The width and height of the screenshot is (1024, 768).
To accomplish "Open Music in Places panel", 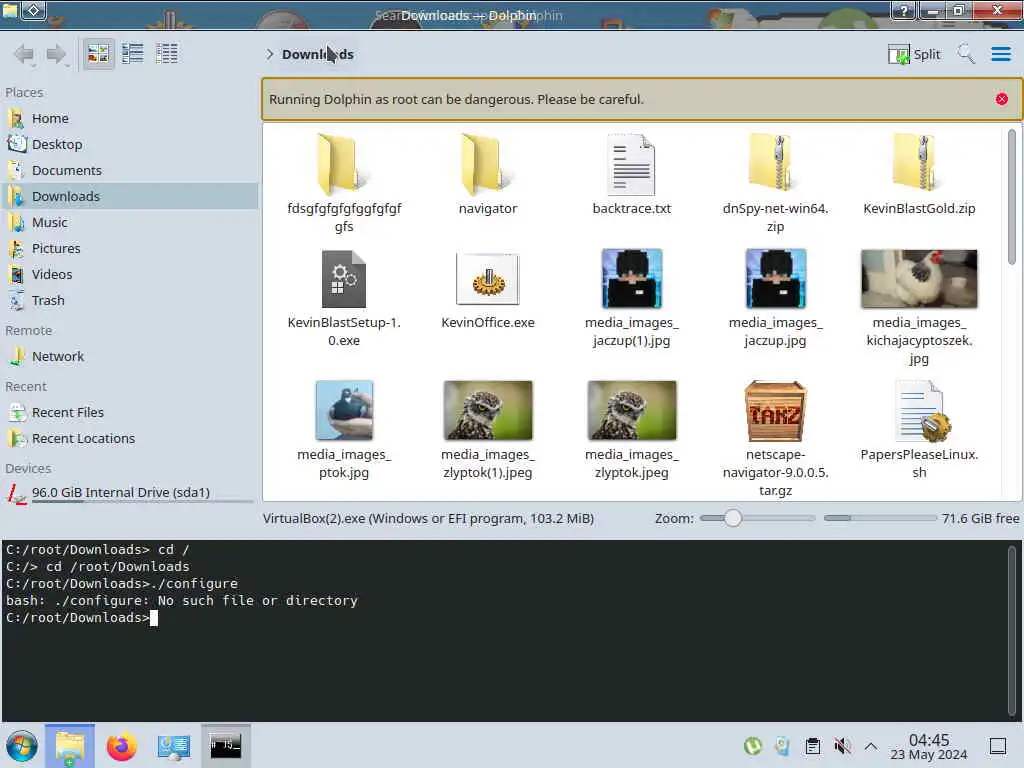I will (x=129, y=223).
